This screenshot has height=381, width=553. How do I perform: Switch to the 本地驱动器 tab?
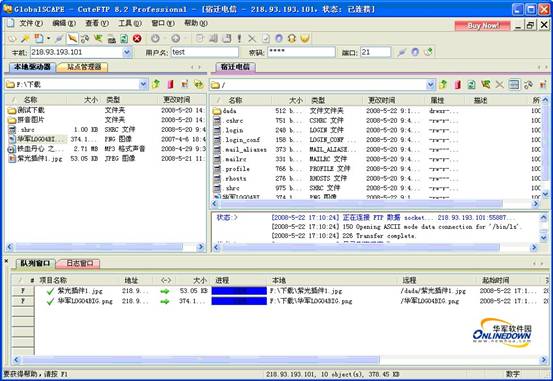[x=32, y=67]
